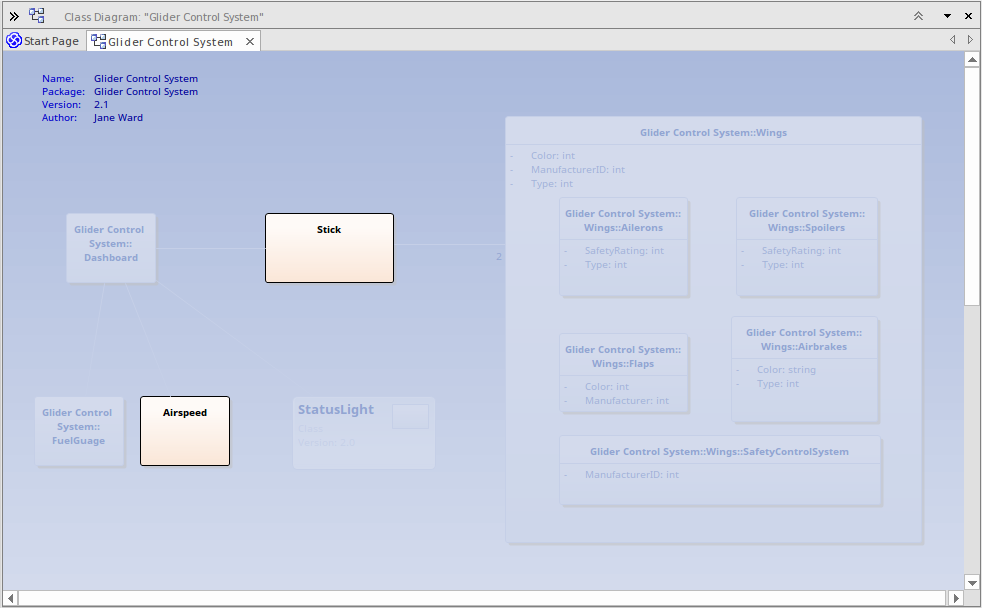Select the Glider Control System tab
The width and height of the screenshot is (982, 608).
pos(170,41)
